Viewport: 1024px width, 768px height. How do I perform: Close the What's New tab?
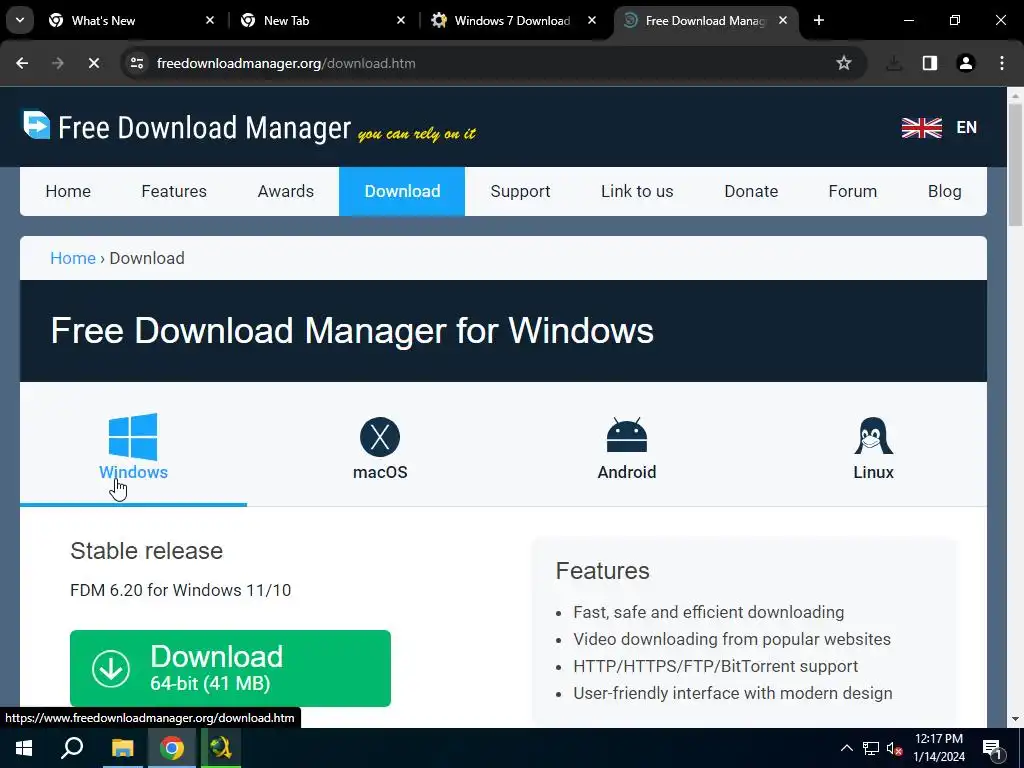tap(210, 20)
